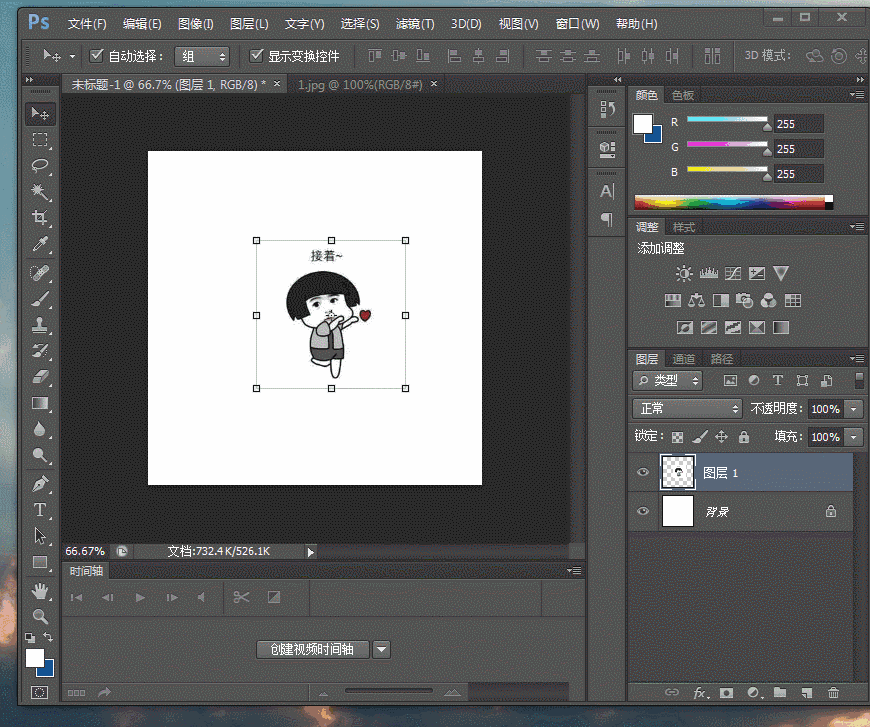This screenshot has width=870, height=727.
Task: Open the Curves adjustment icon in 调整 panel
Action: coord(732,273)
